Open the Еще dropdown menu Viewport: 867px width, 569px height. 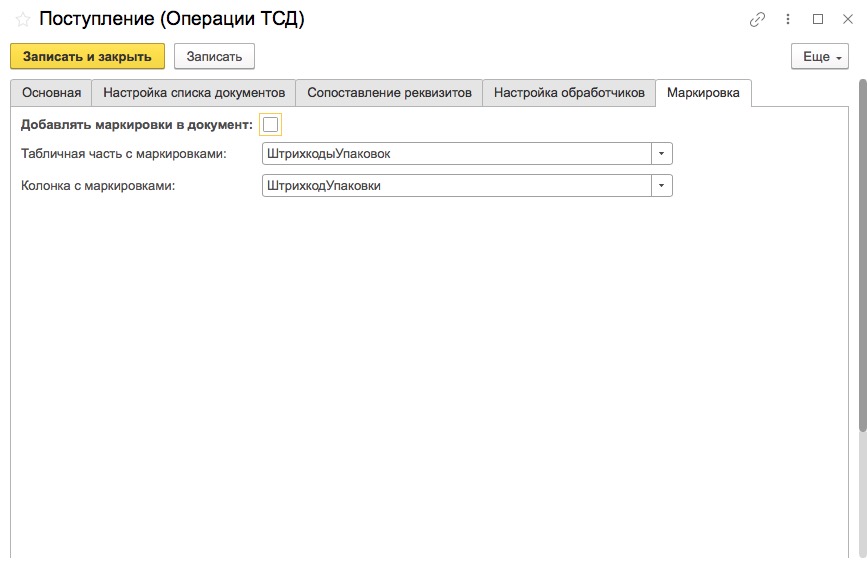[x=819, y=56]
